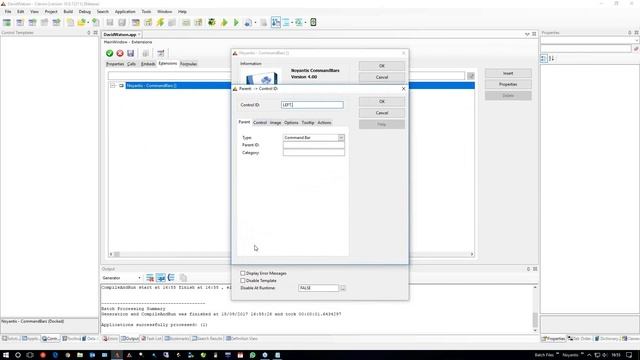This screenshot has width=640, height=360.
Task: Click the Disable At Runtime FALSE field
Action: (318, 288)
